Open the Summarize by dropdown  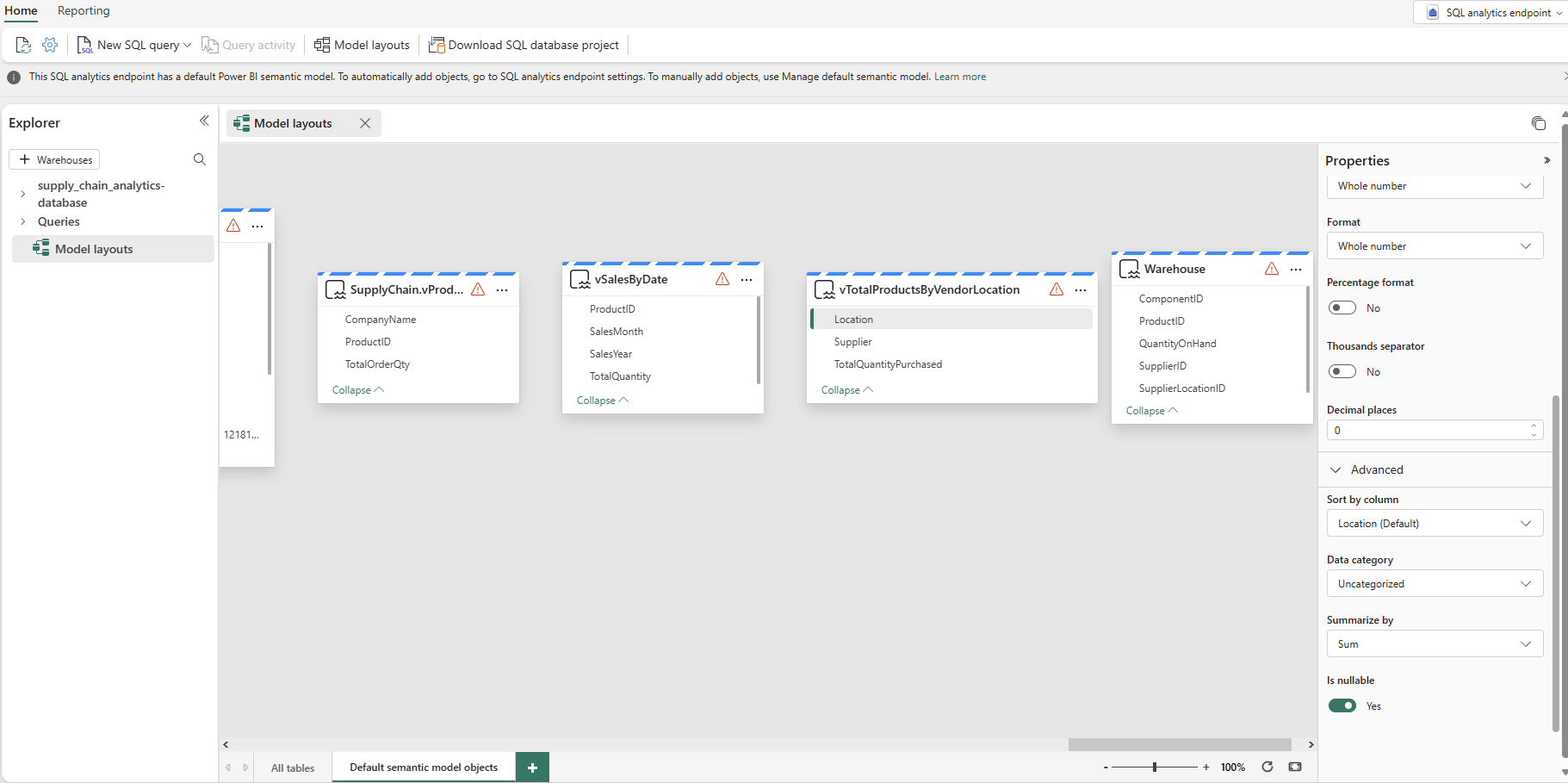[1435, 643]
